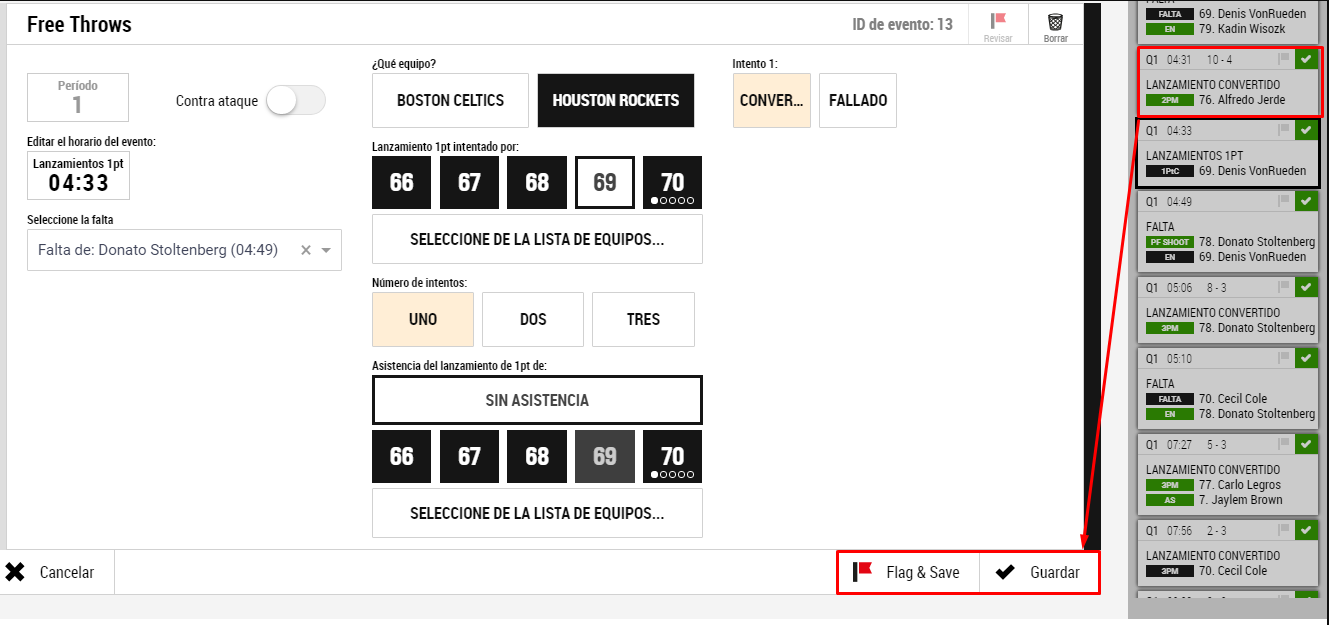Viewport: 1329px width, 625px height.
Task: Click the Cancelar button
Action: point(57,572)
